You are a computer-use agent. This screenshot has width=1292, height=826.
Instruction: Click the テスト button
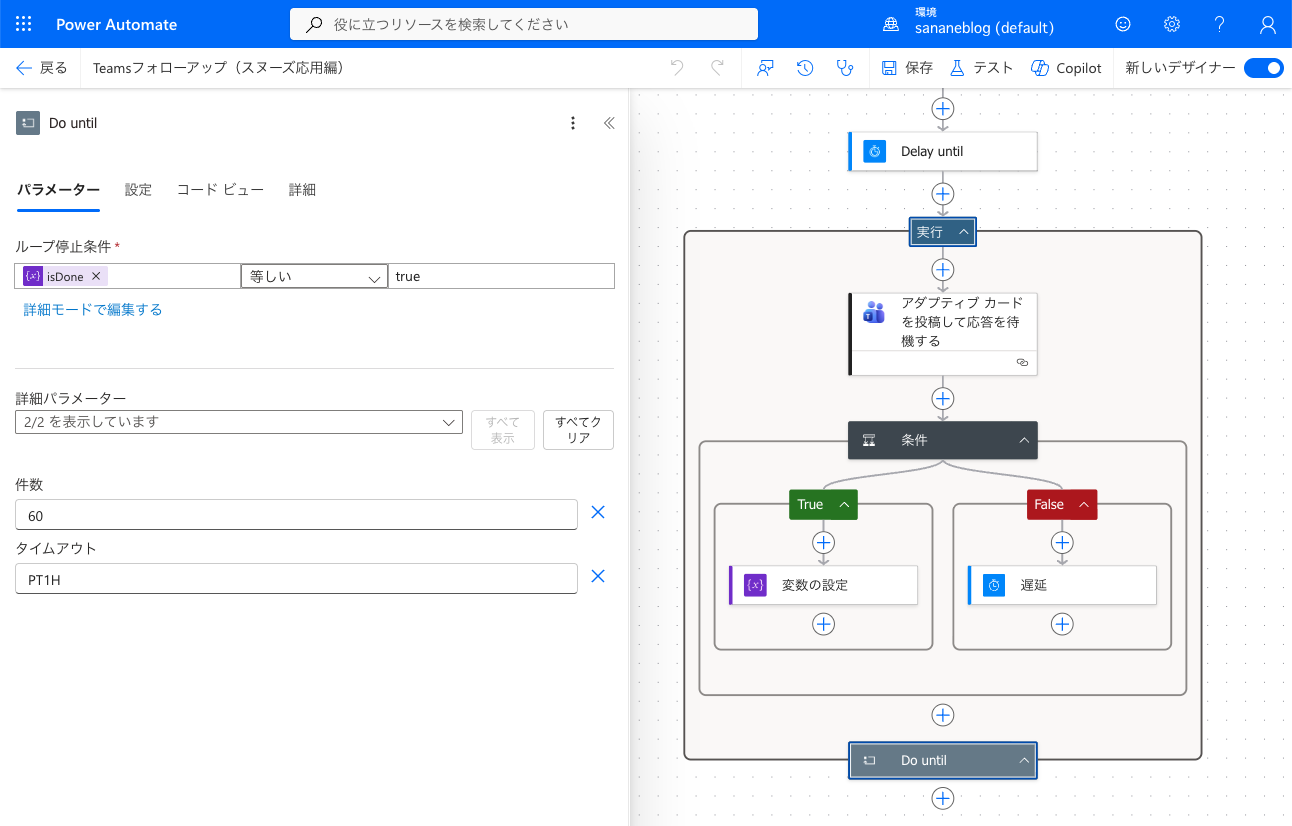click(x=981, y=68)
